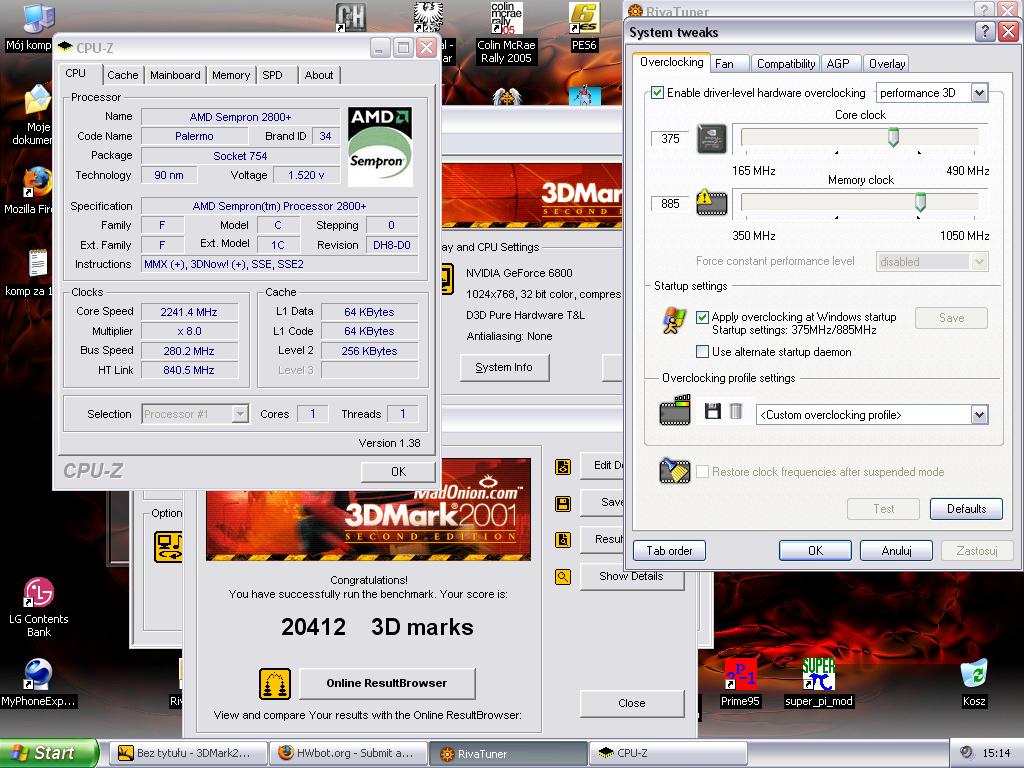Click OK button in CPU-Z window
1024x768 pixels.
point(398,472)
